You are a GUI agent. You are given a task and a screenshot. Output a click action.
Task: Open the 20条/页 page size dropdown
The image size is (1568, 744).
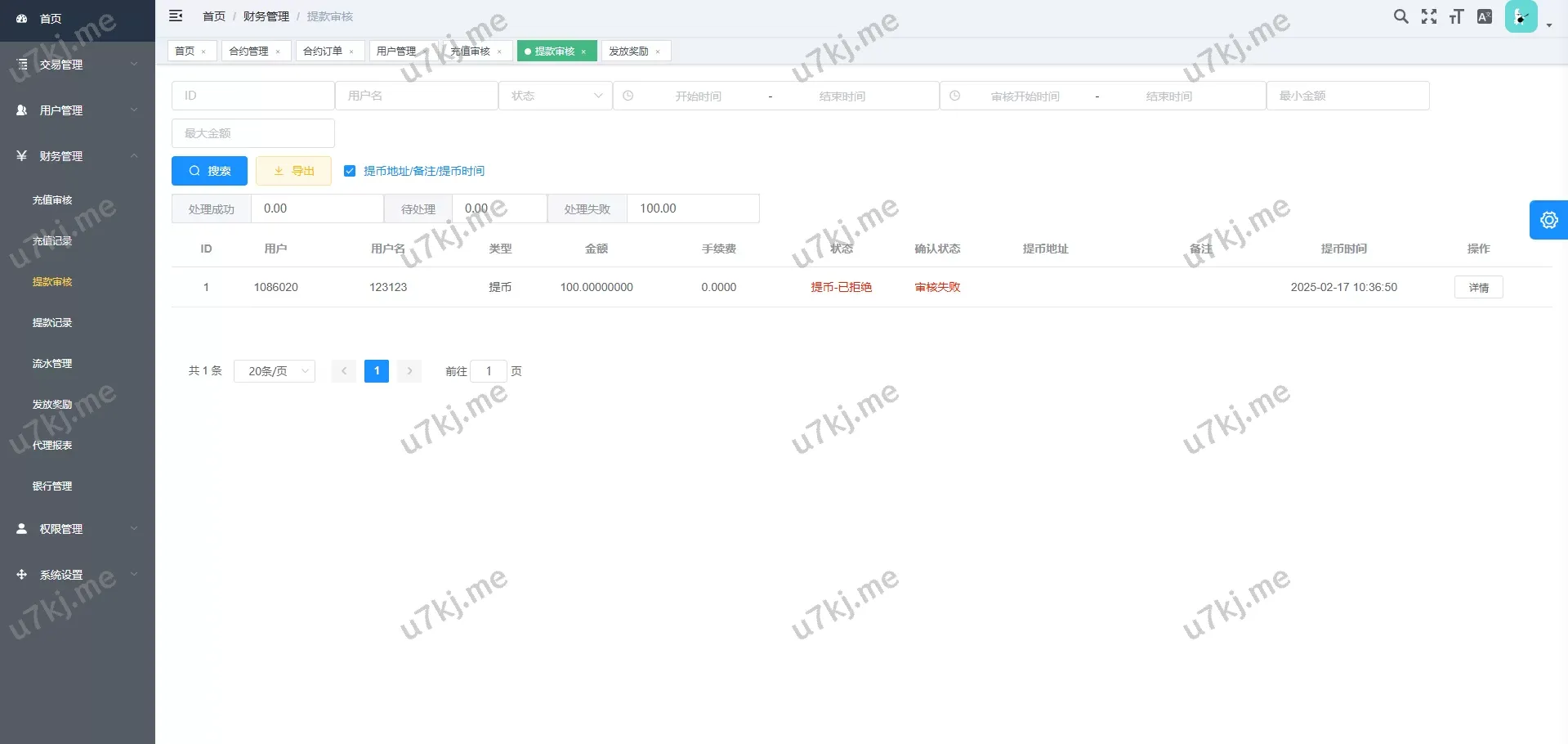tap(275, 371)
